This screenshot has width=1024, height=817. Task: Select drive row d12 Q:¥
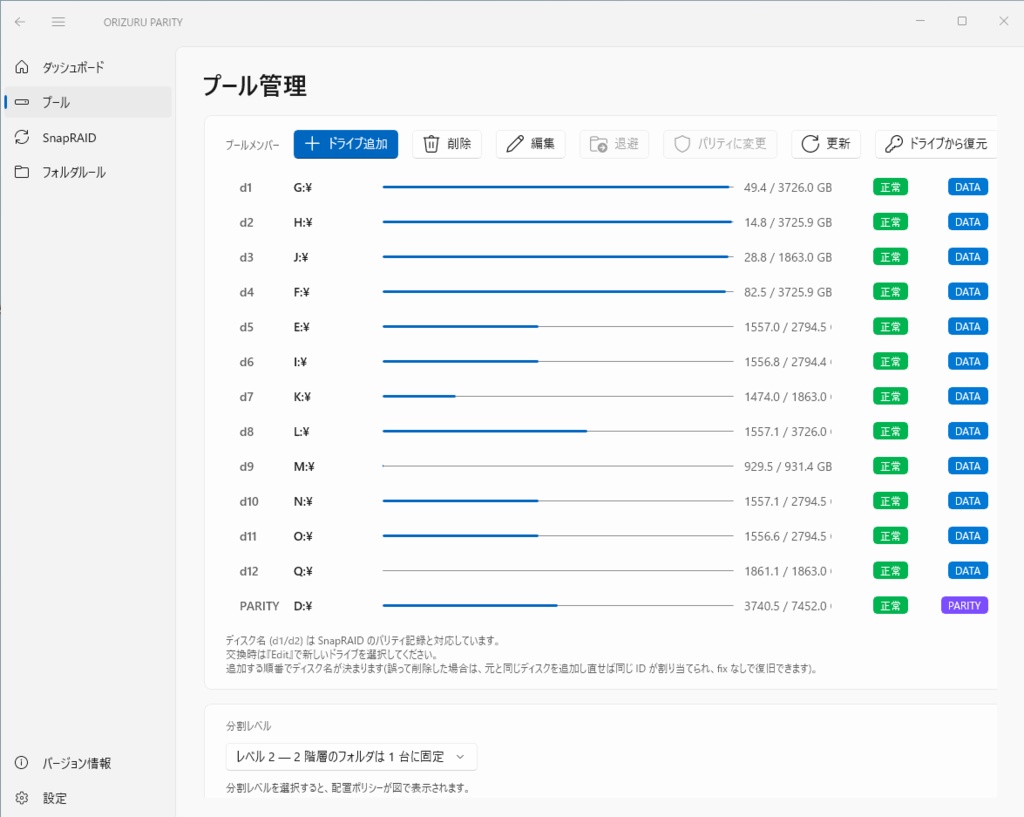[611, 571]
